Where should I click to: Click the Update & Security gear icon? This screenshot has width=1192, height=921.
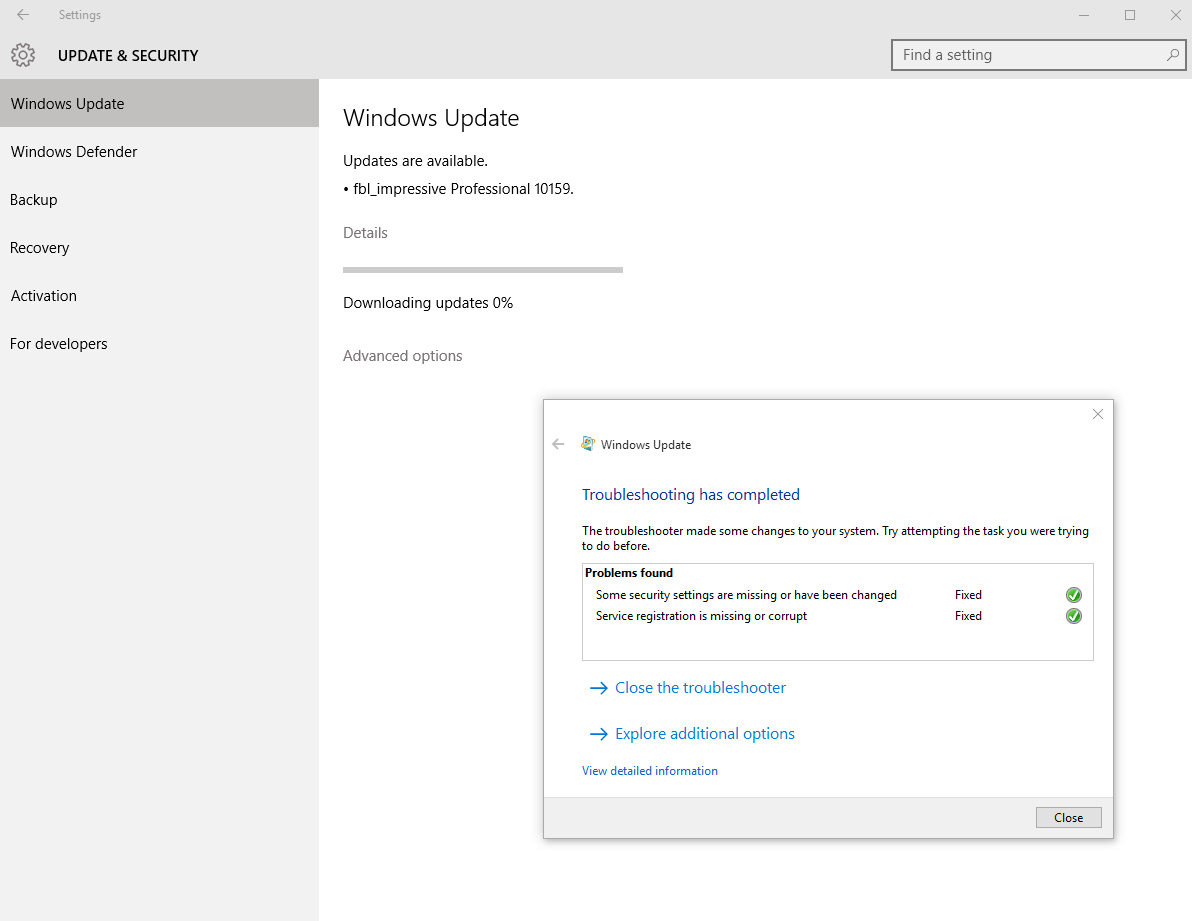(23, 55)
